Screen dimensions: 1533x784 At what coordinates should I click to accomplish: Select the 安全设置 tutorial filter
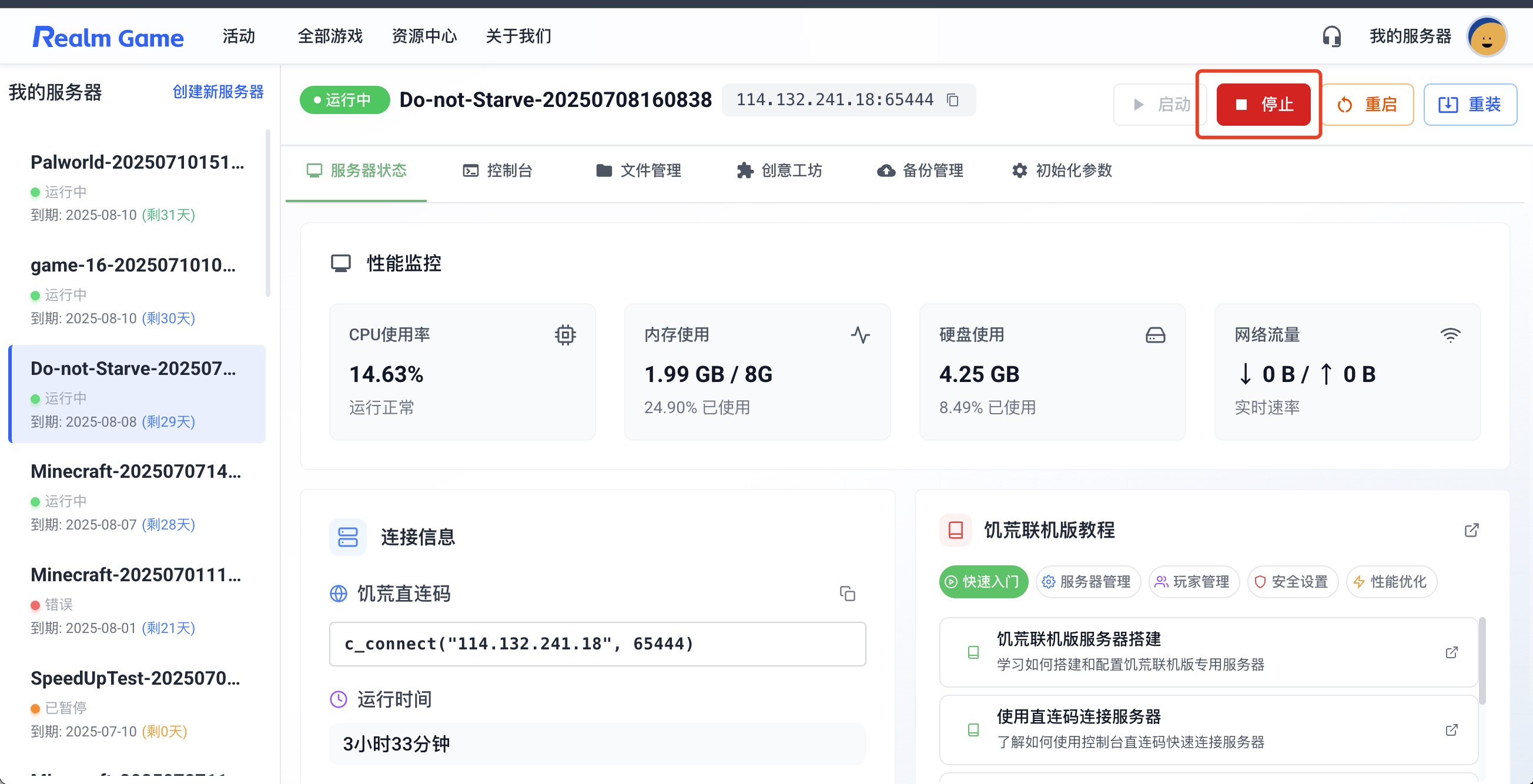1292,581
